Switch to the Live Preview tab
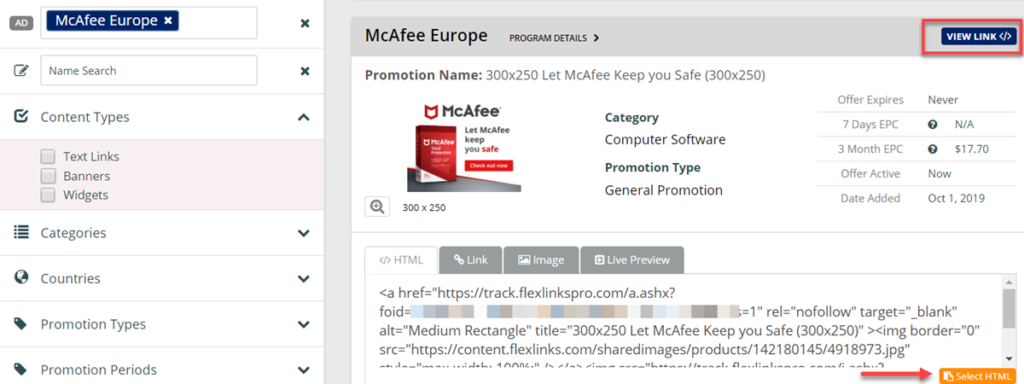Screen dimensions: 1024x384 [x=632, y=260]
